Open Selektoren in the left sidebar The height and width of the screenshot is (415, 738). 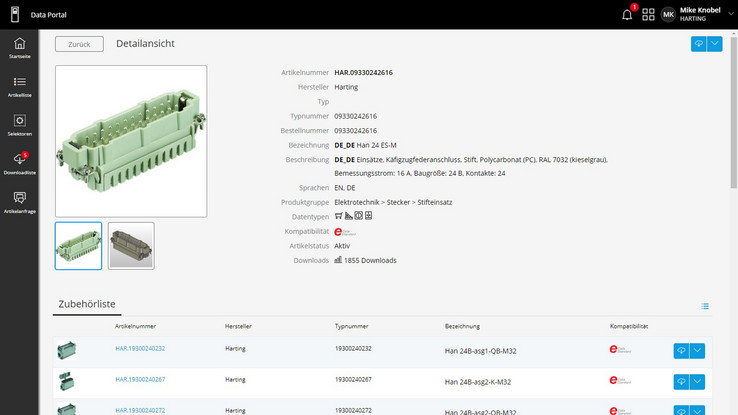pos(20,124)
